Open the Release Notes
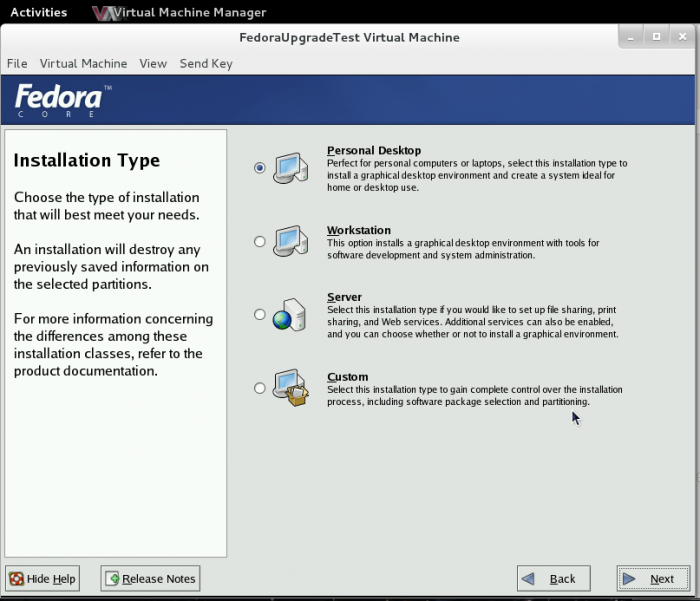Image resolution: width=700 pixels, height=601 pixels. 150,579
